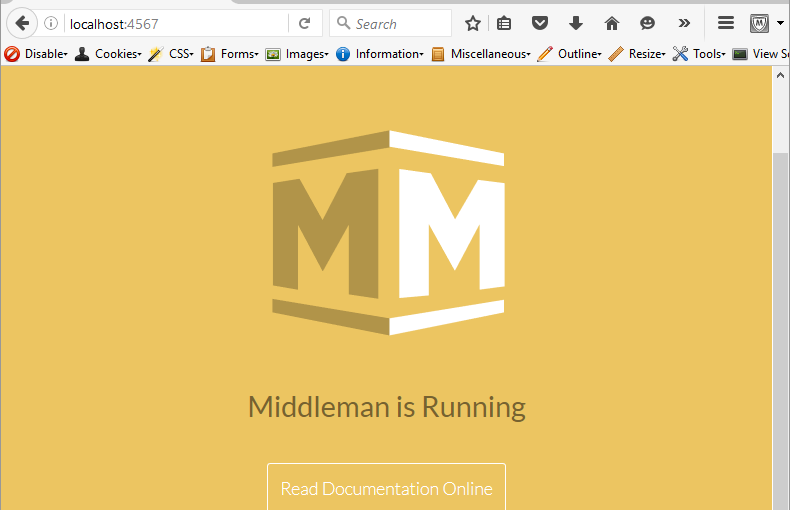Go to the home page icon
This screenshot has height=510, width=790.
(612, 23)
